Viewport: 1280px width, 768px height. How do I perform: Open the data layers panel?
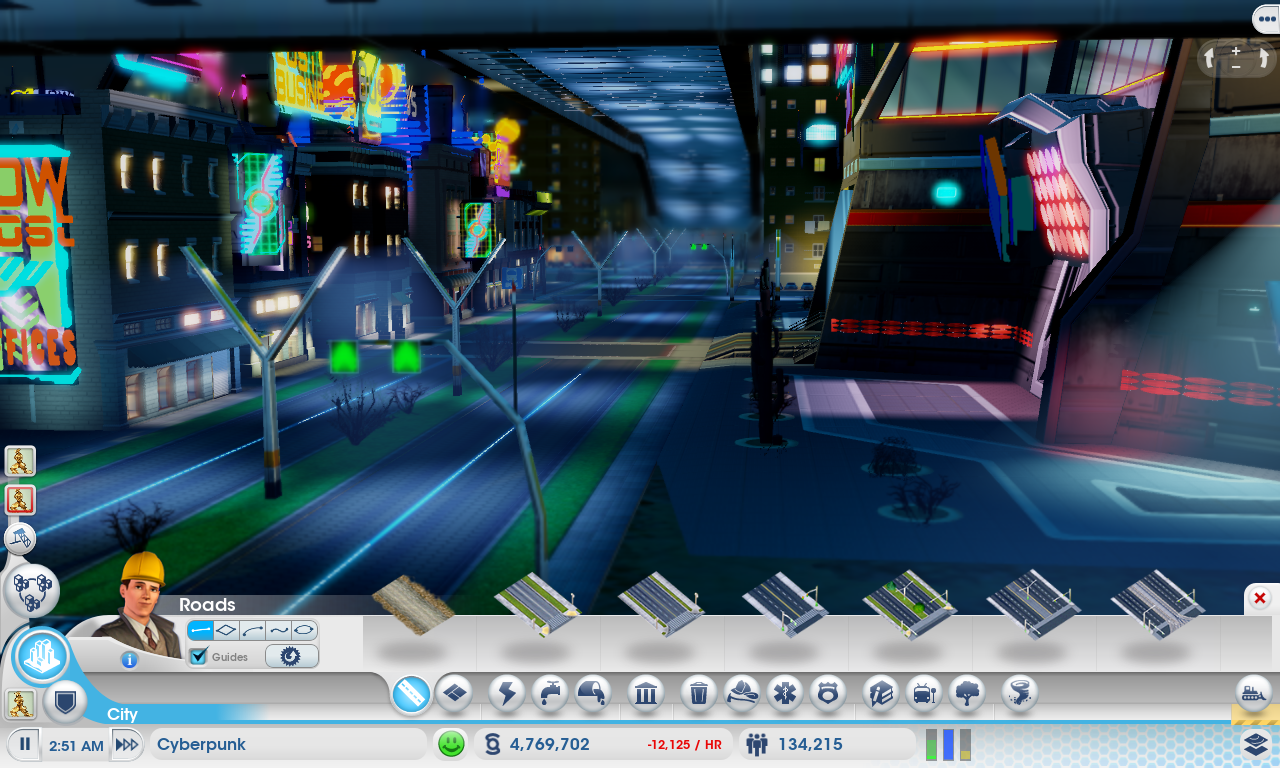(1256, 744)
